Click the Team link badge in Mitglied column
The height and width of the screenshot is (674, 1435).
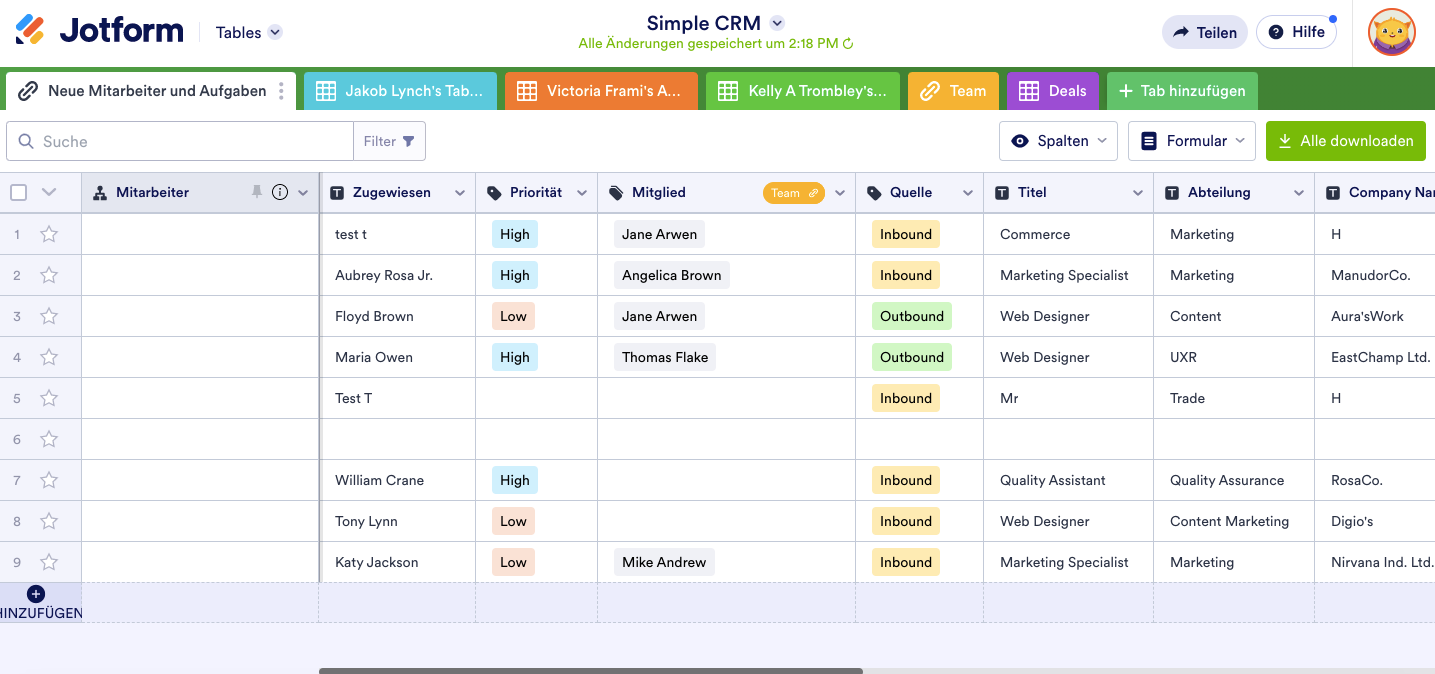click(x=794, y=193)
